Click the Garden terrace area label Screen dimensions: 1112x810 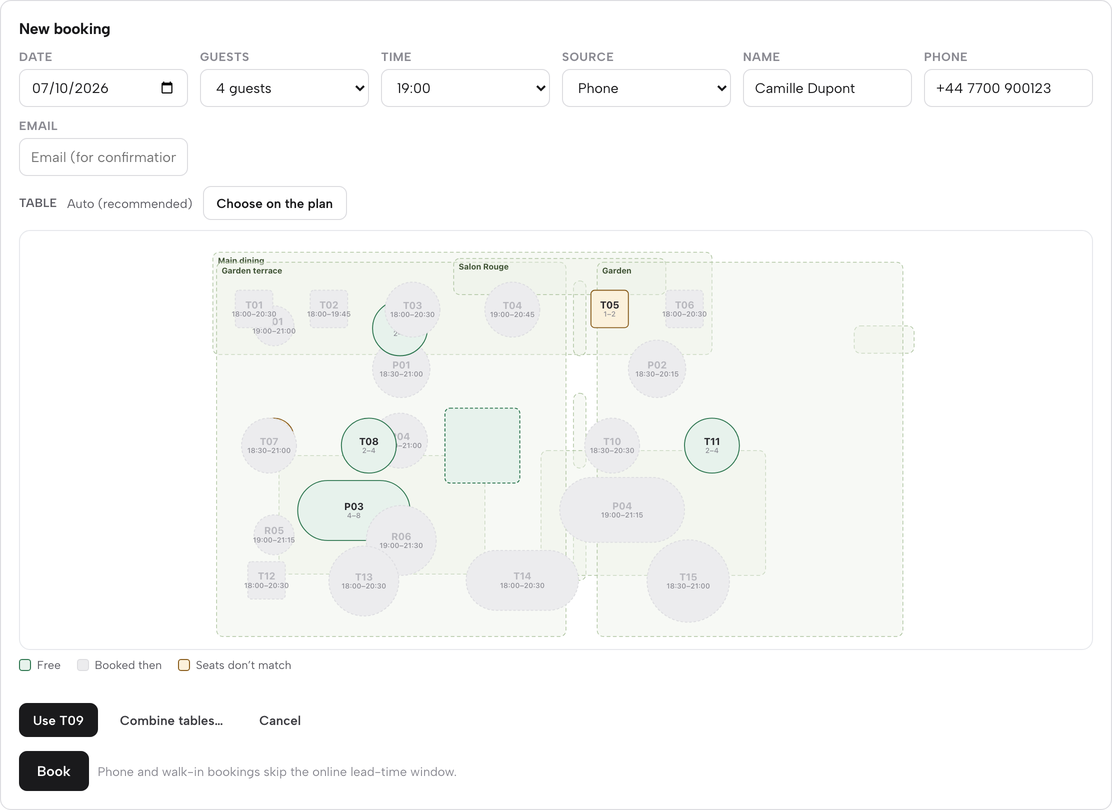tap(252, 271)
